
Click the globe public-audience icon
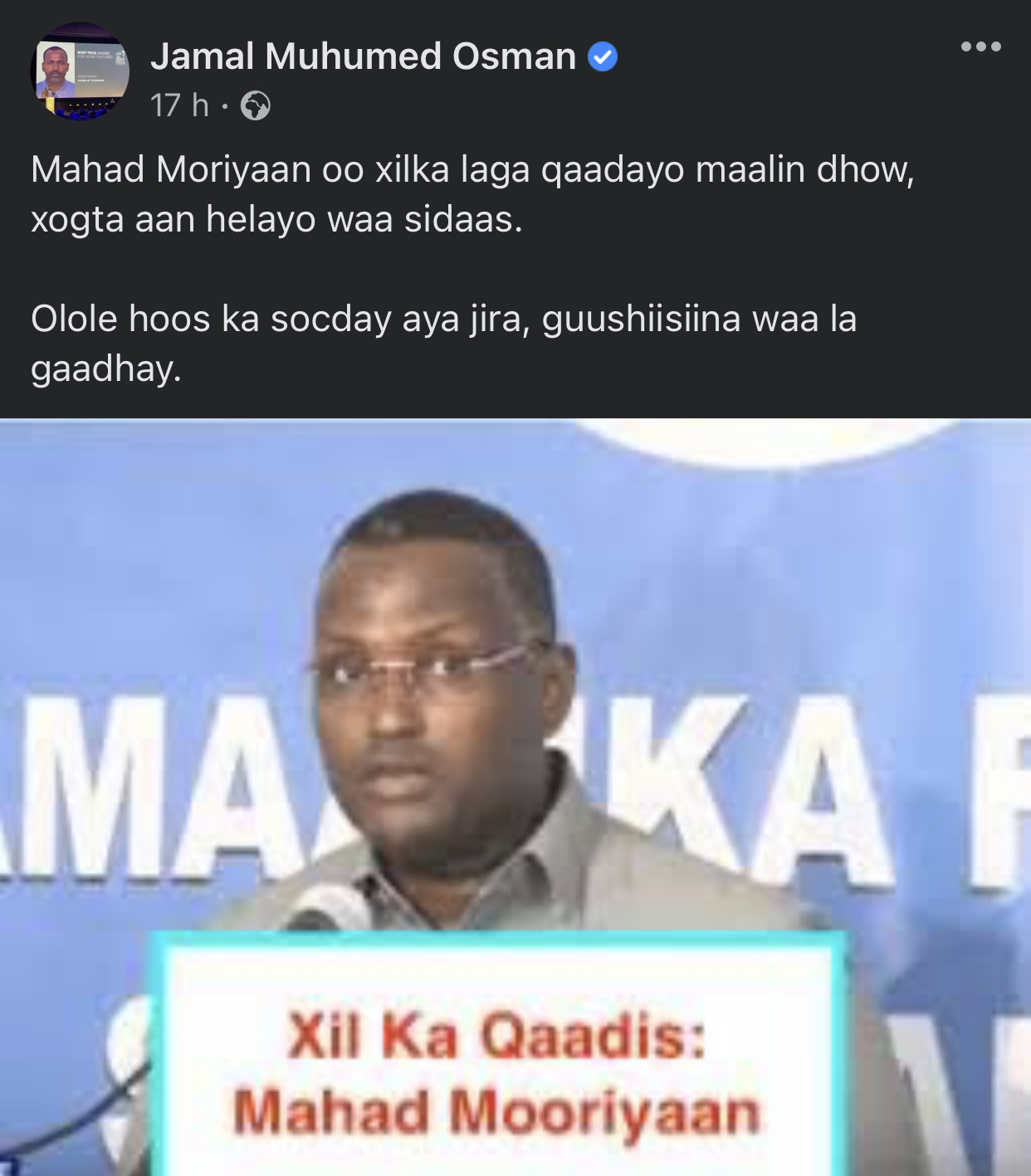(255, 105)
